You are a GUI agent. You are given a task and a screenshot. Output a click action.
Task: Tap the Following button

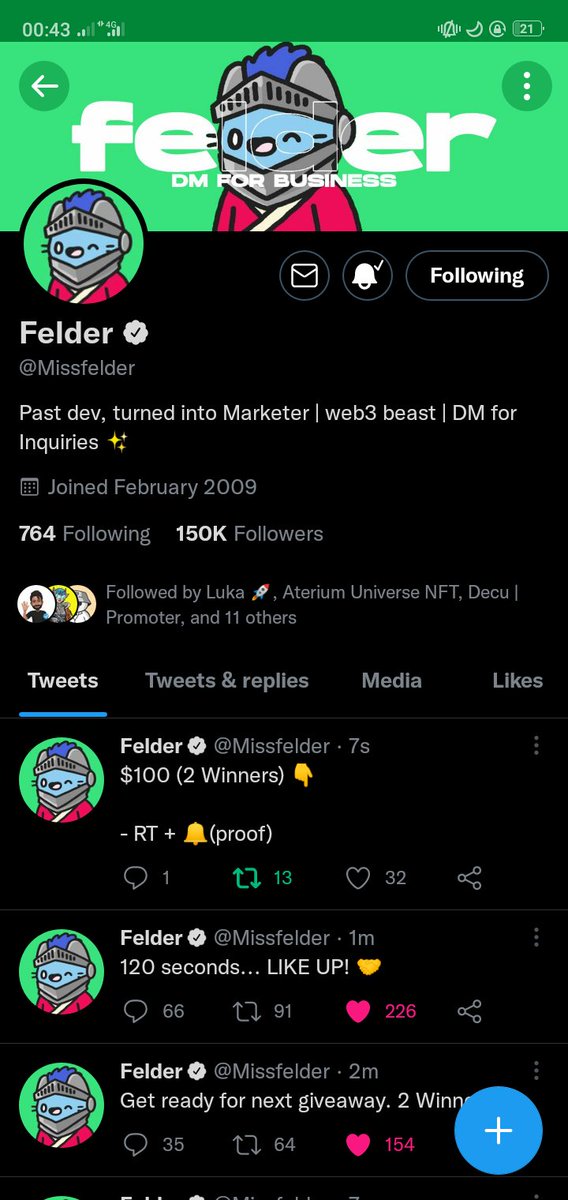point(477,275)
